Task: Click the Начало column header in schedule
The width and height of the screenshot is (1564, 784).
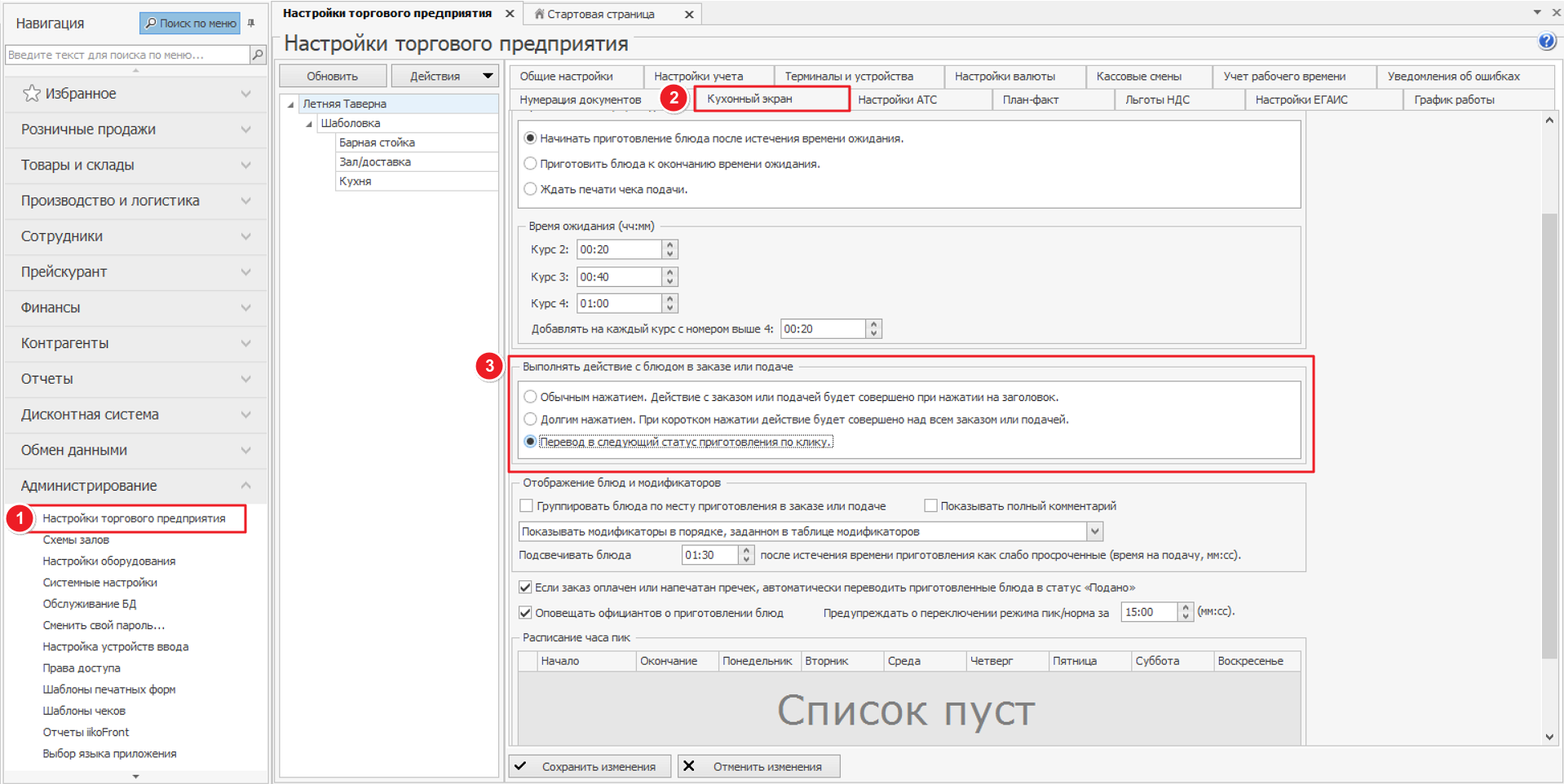Action: pyautogui.click(x=586, y=661)
